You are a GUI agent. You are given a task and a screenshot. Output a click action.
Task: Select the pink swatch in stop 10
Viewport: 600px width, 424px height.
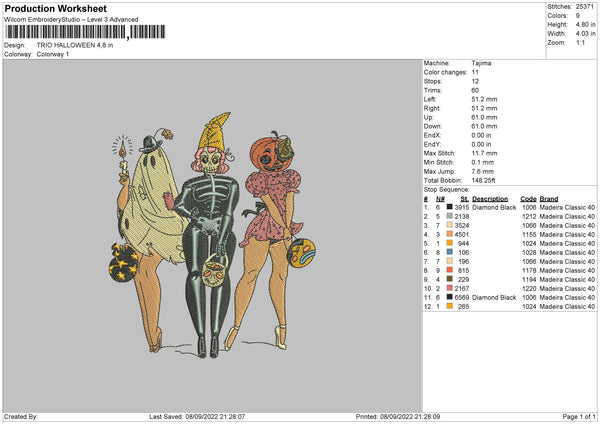pyautogui.click(x=448, y=288)
